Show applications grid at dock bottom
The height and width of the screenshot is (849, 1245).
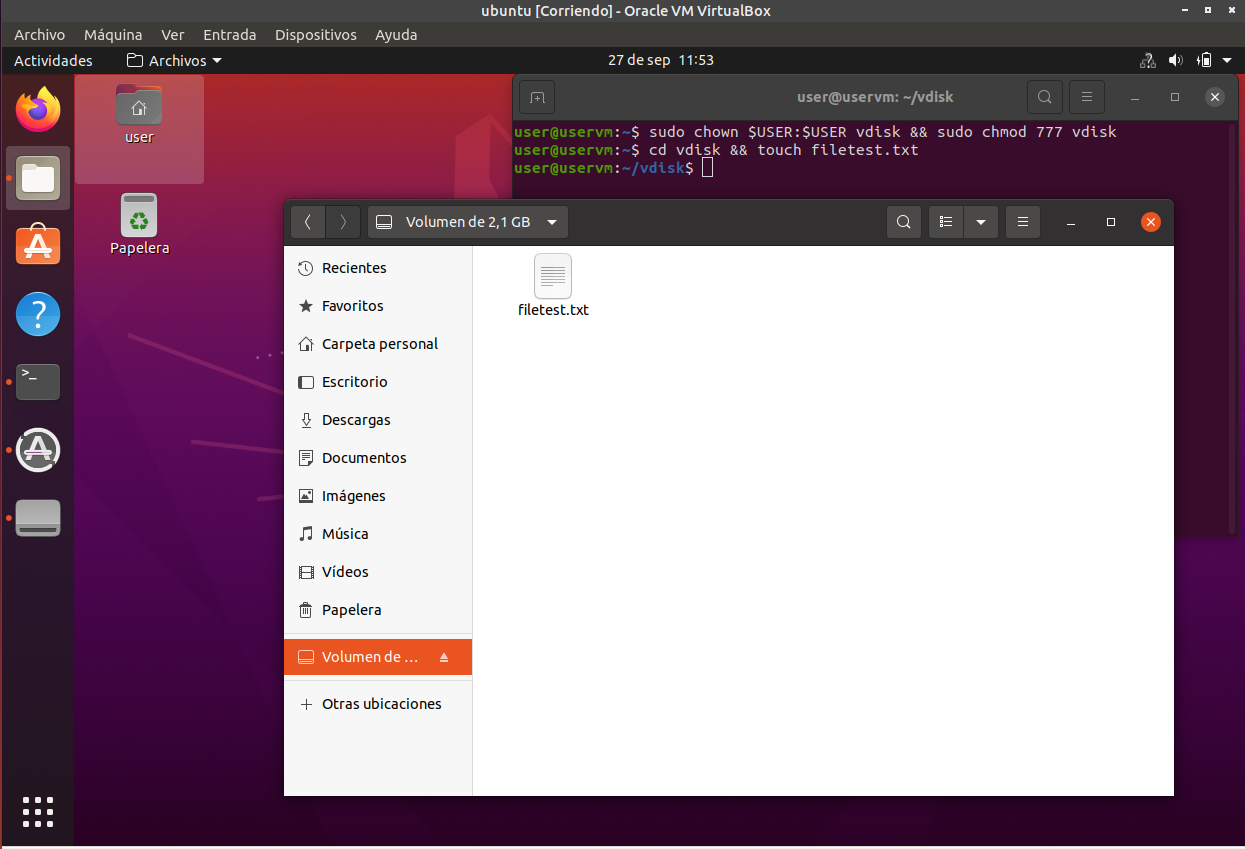click(x=38, y=812)
